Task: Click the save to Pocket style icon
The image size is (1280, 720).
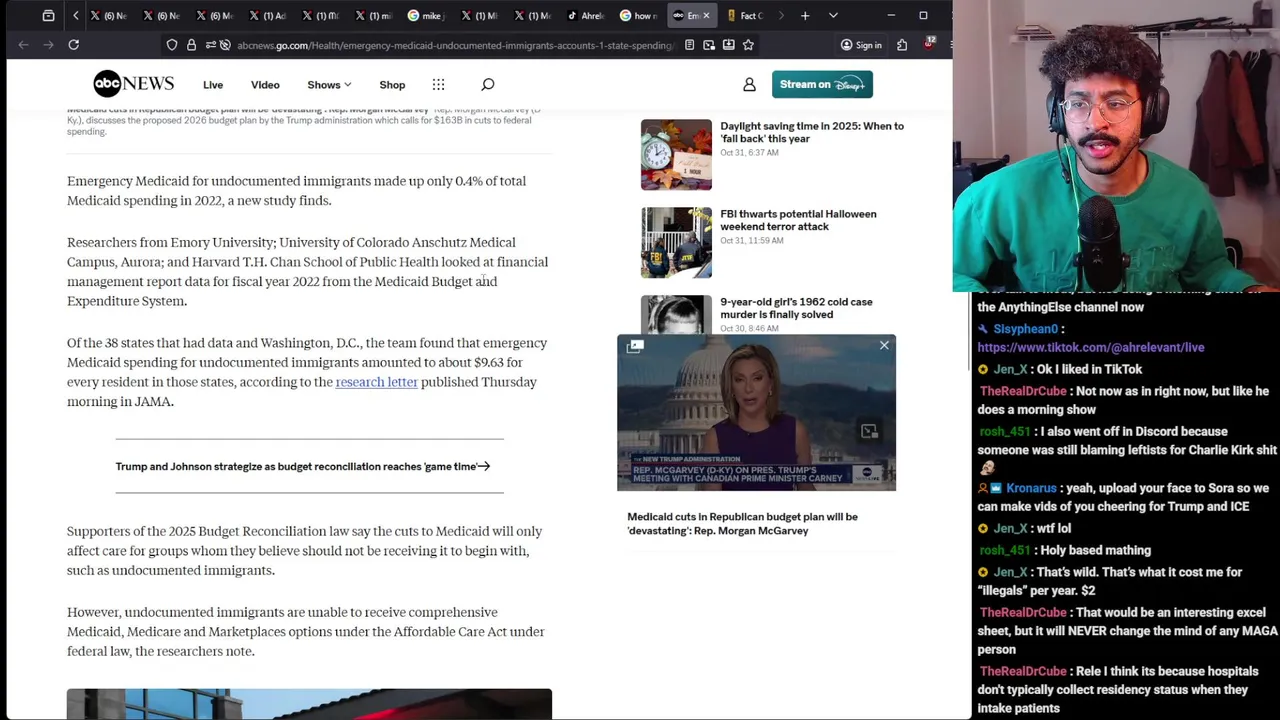Action: coord(728,45)
